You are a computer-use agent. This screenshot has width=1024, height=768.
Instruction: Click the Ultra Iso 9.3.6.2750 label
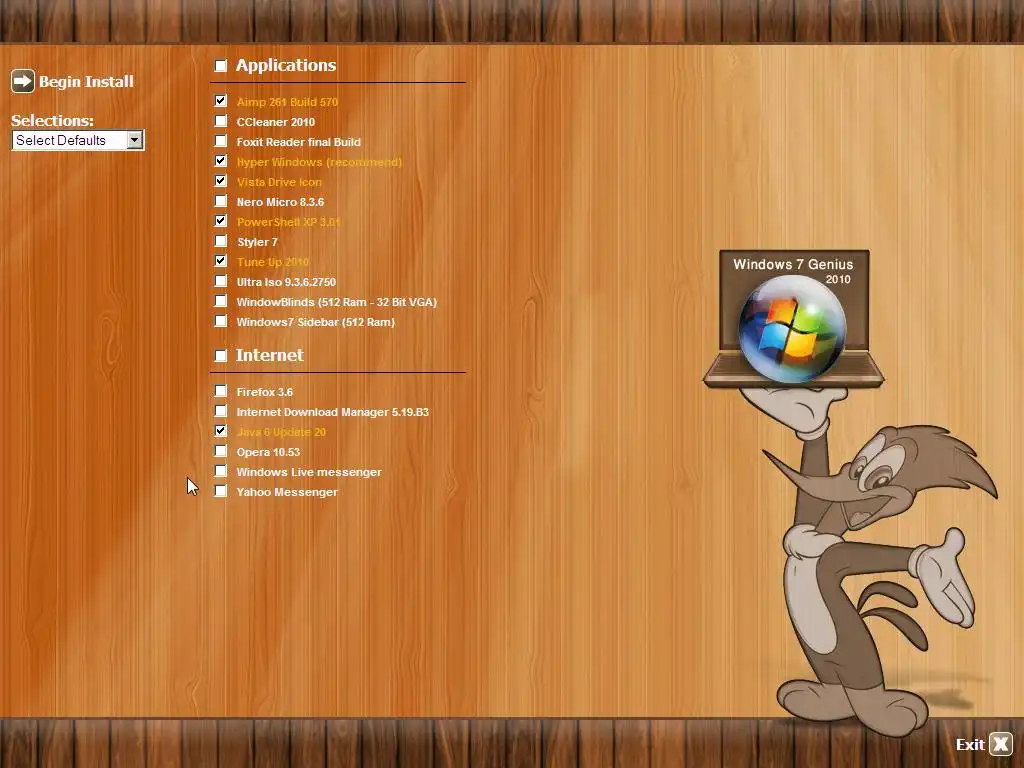pos(286,282)
